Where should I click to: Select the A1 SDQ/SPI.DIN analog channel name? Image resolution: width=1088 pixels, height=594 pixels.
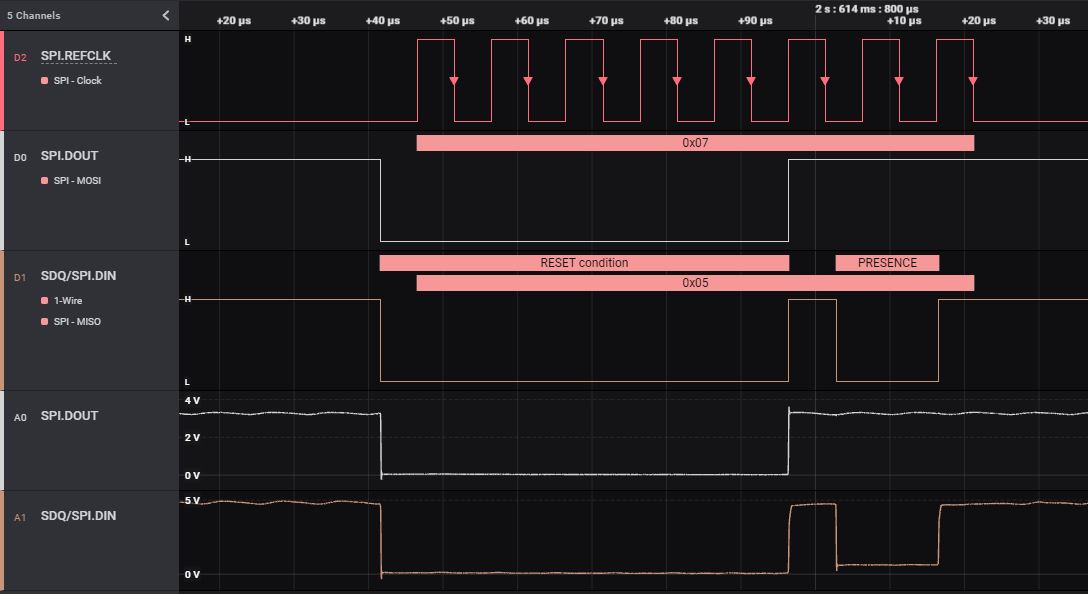click(x=78, y=516)
